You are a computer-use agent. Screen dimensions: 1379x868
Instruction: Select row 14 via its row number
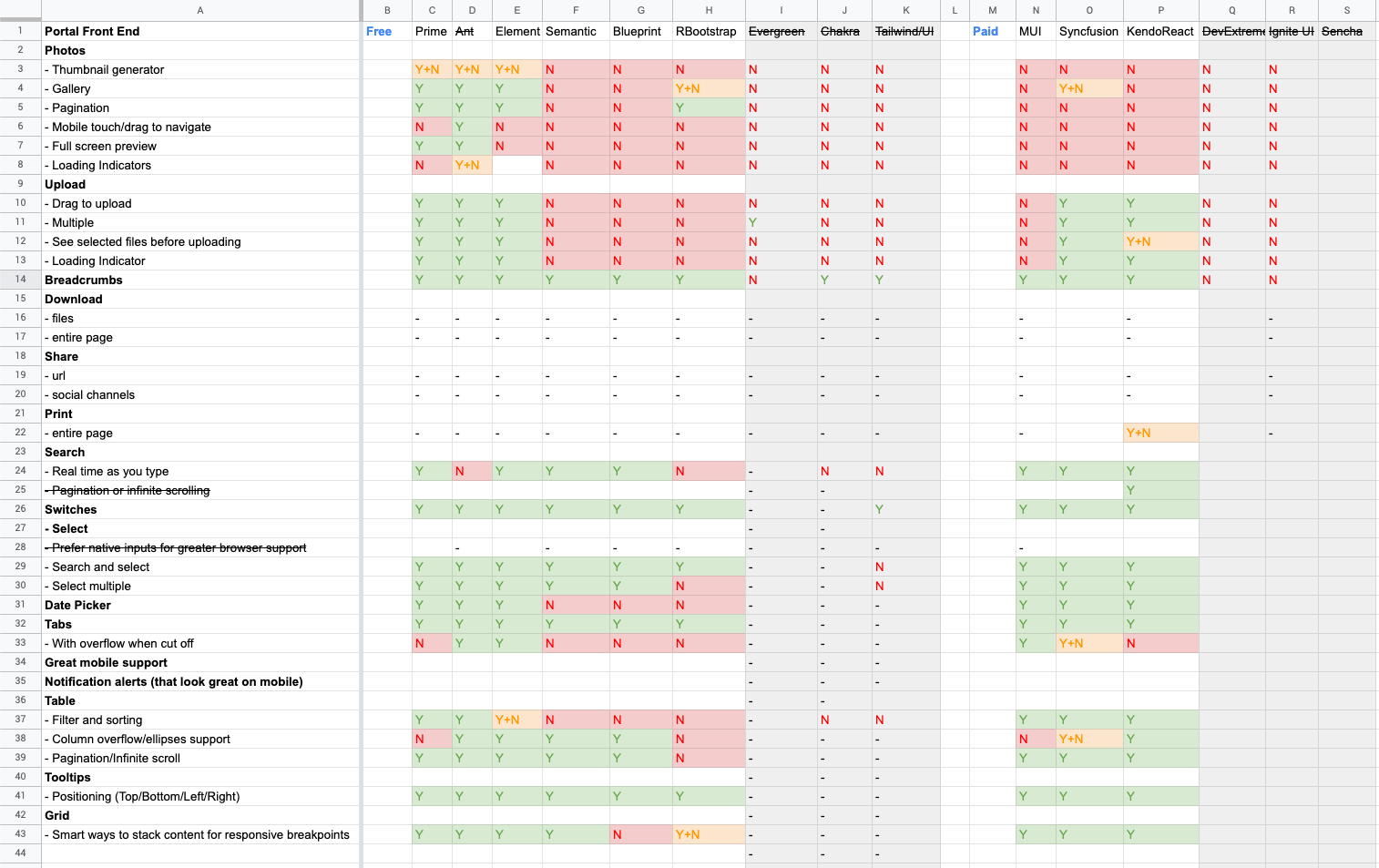(20, 280)
